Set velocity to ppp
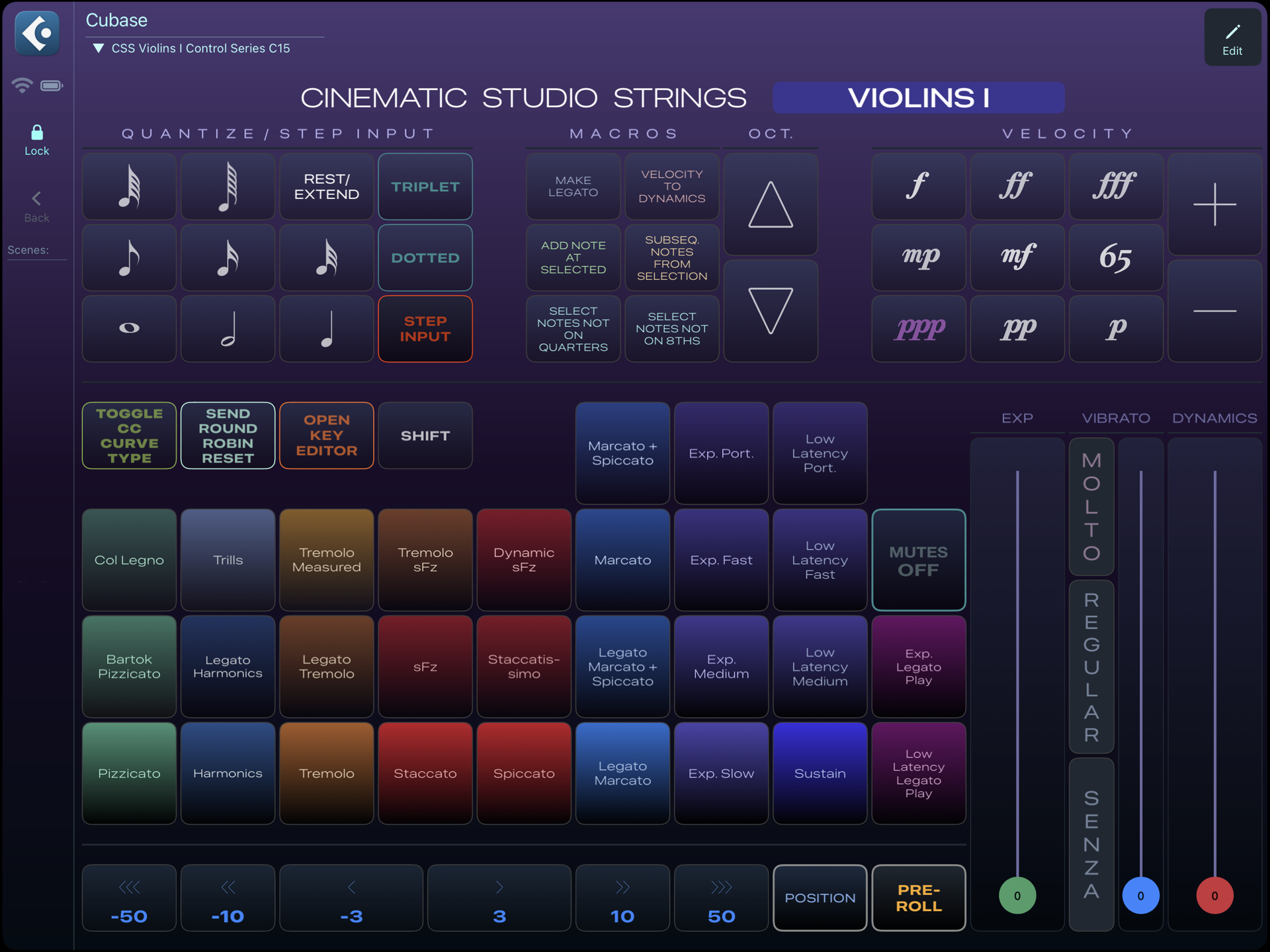This screenshot has width=1270, height=952. (x=918, y=328)
